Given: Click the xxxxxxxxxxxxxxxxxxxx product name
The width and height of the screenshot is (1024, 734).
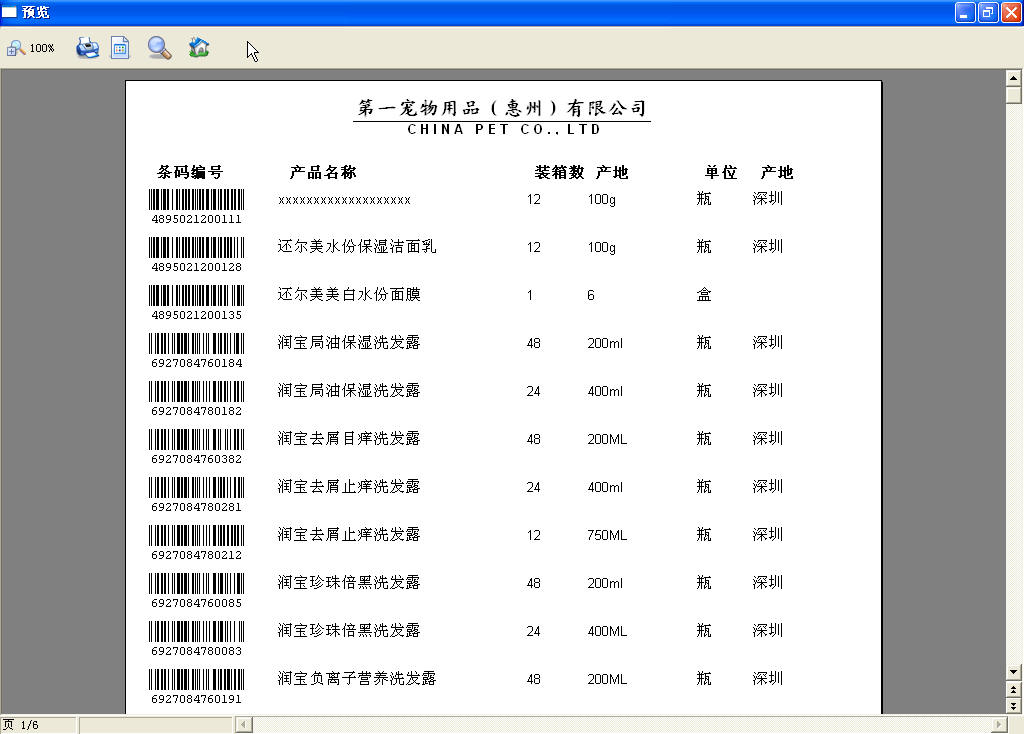Looking at the screenshot, I should (x=344, y=200).
